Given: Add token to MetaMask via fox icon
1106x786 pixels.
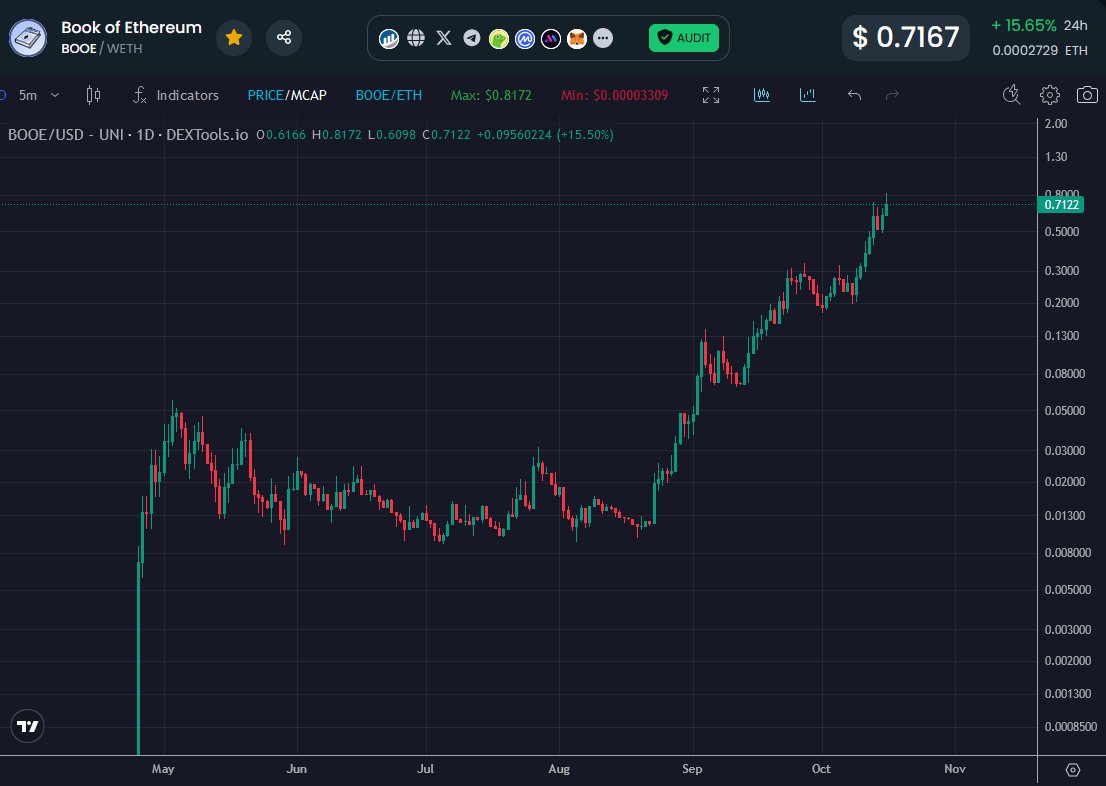Looking at the screenshot, I should pyautogui.click(x=577, y=38).
